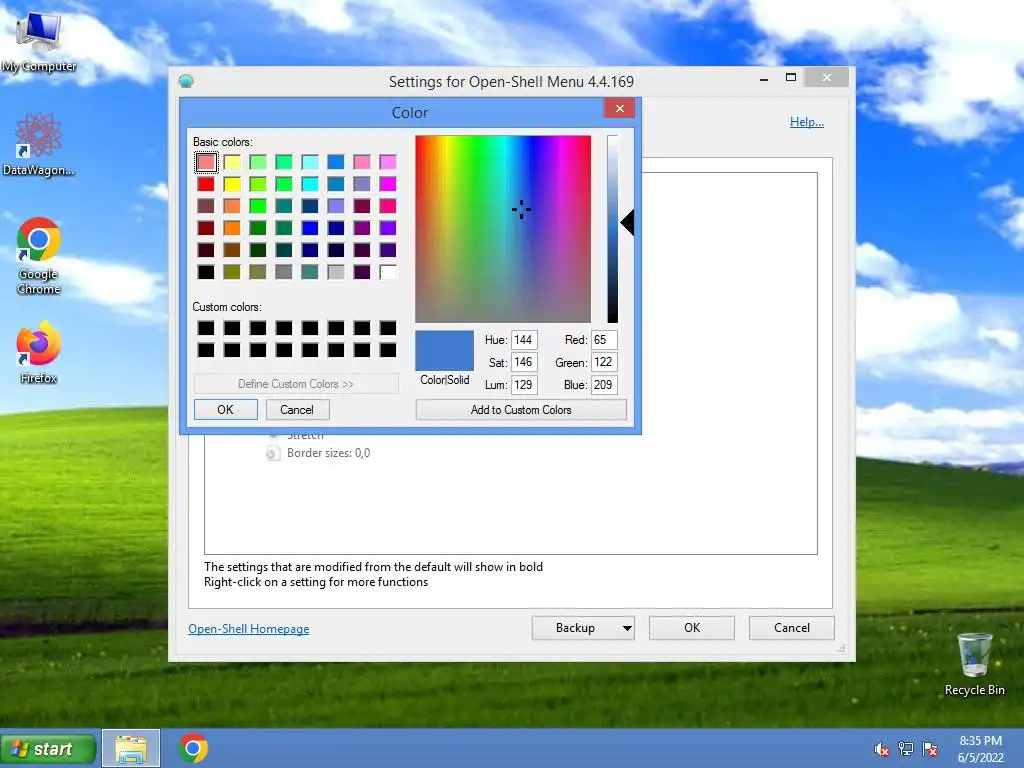The width and height of the screenshot is (1024, 768).
Task: Open File Explorer from the taskbar
Action: click(x=131, y=748)
